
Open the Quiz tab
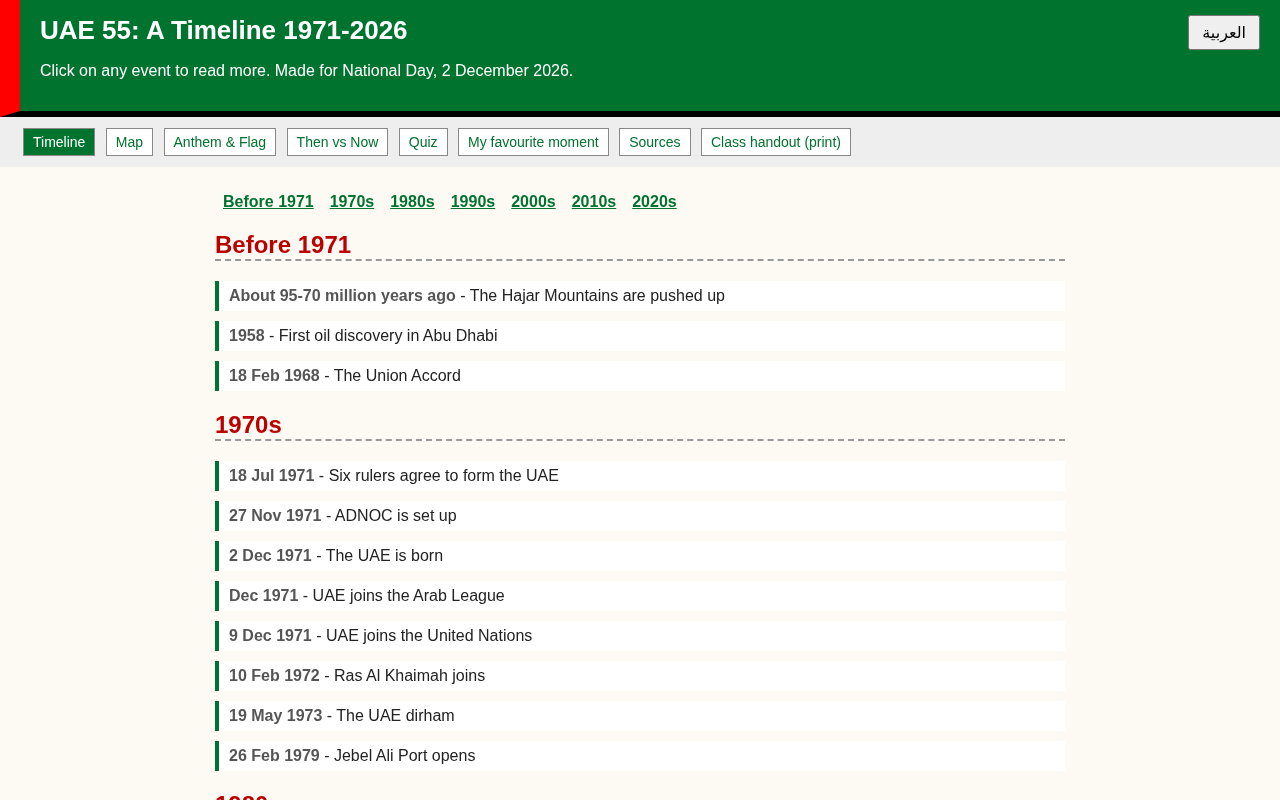(423, 142)
